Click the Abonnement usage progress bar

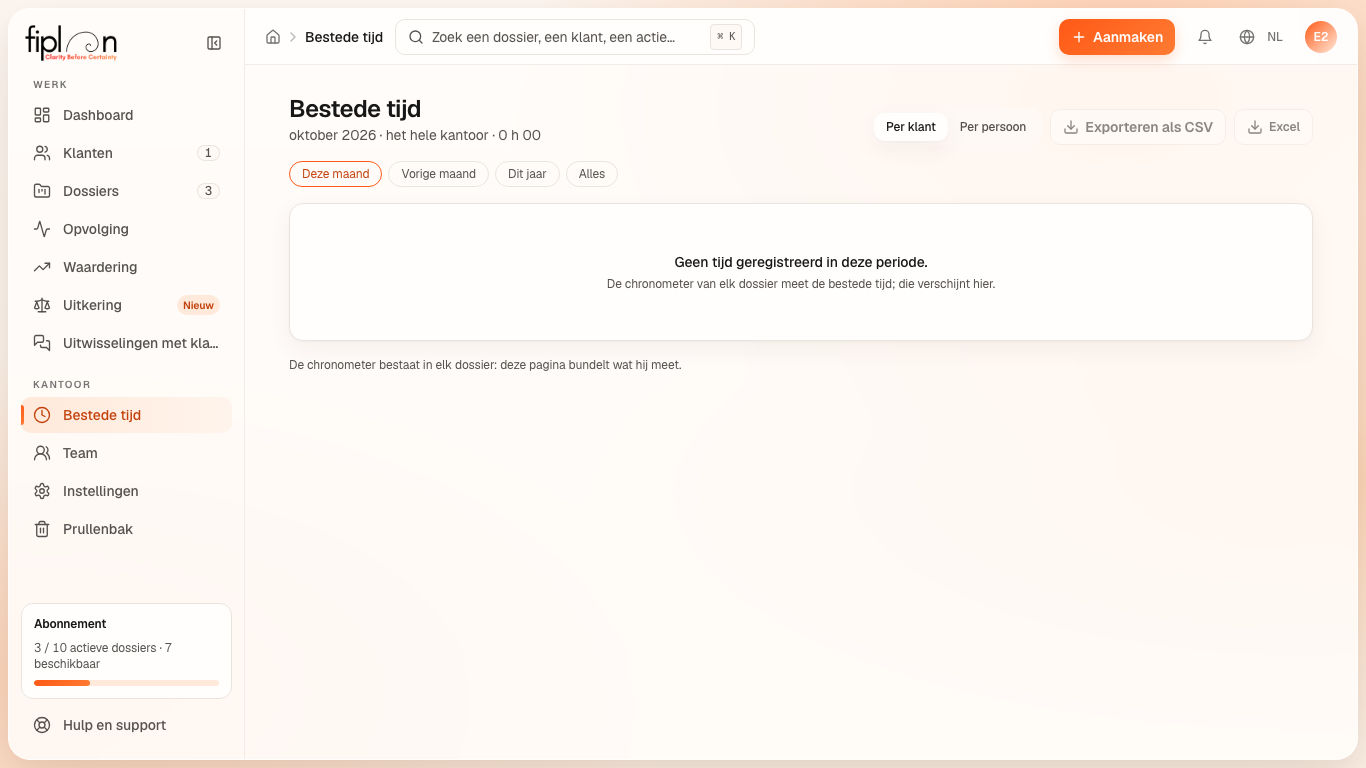pos(126,683)
